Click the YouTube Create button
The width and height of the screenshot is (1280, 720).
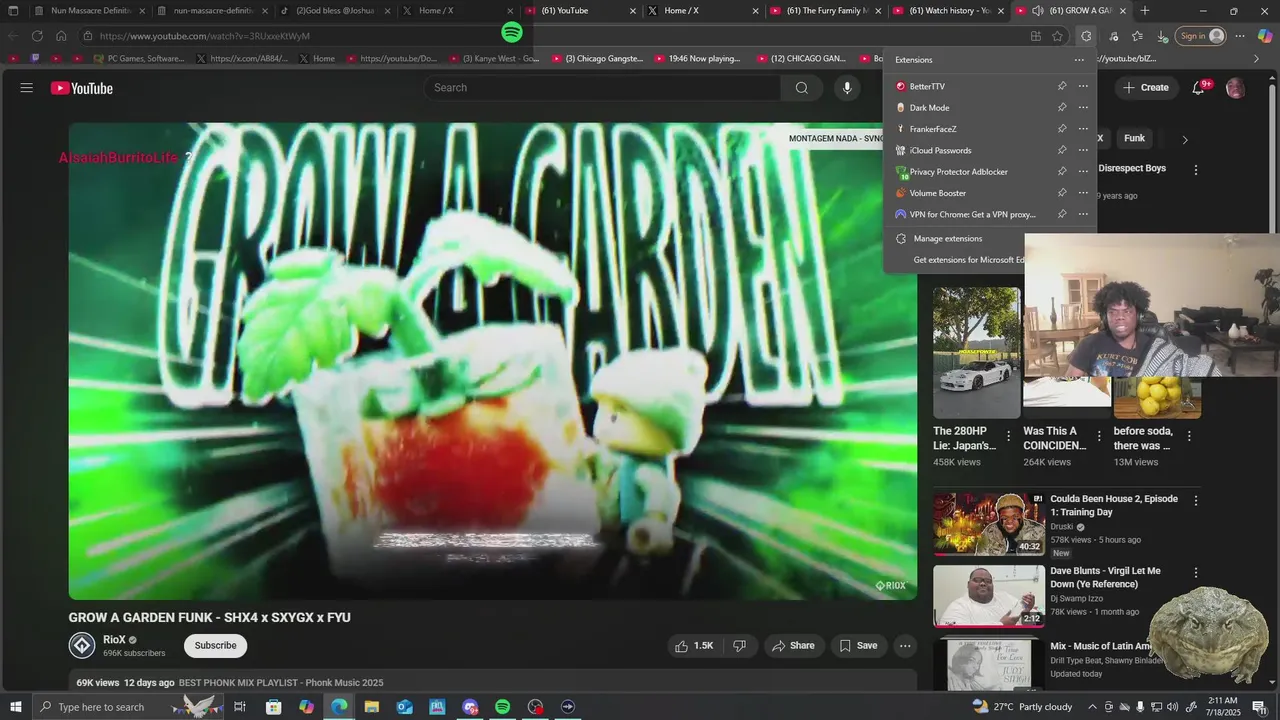tap(1145, 88)
